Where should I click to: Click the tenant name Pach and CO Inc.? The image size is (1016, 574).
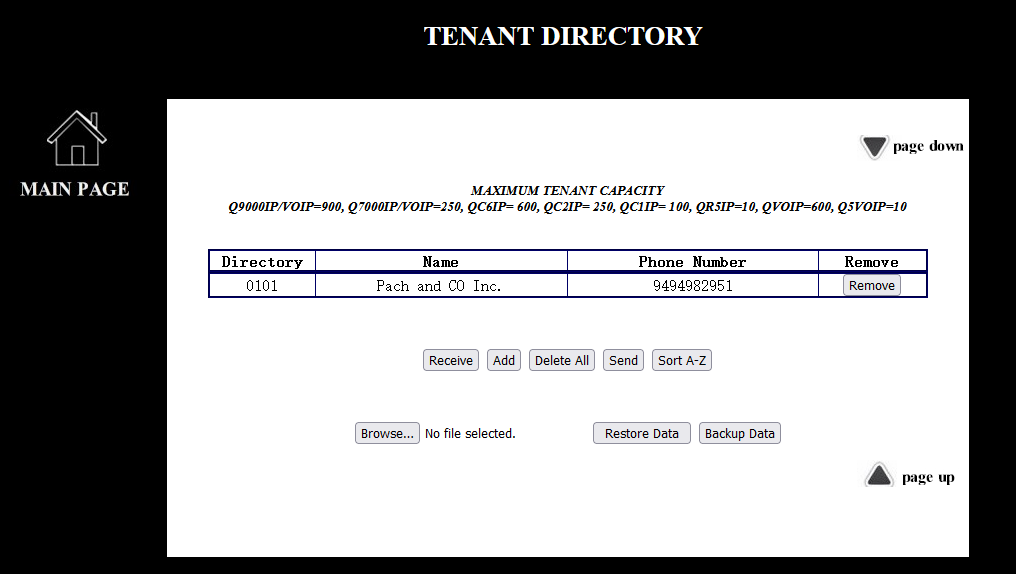[440, 286]
